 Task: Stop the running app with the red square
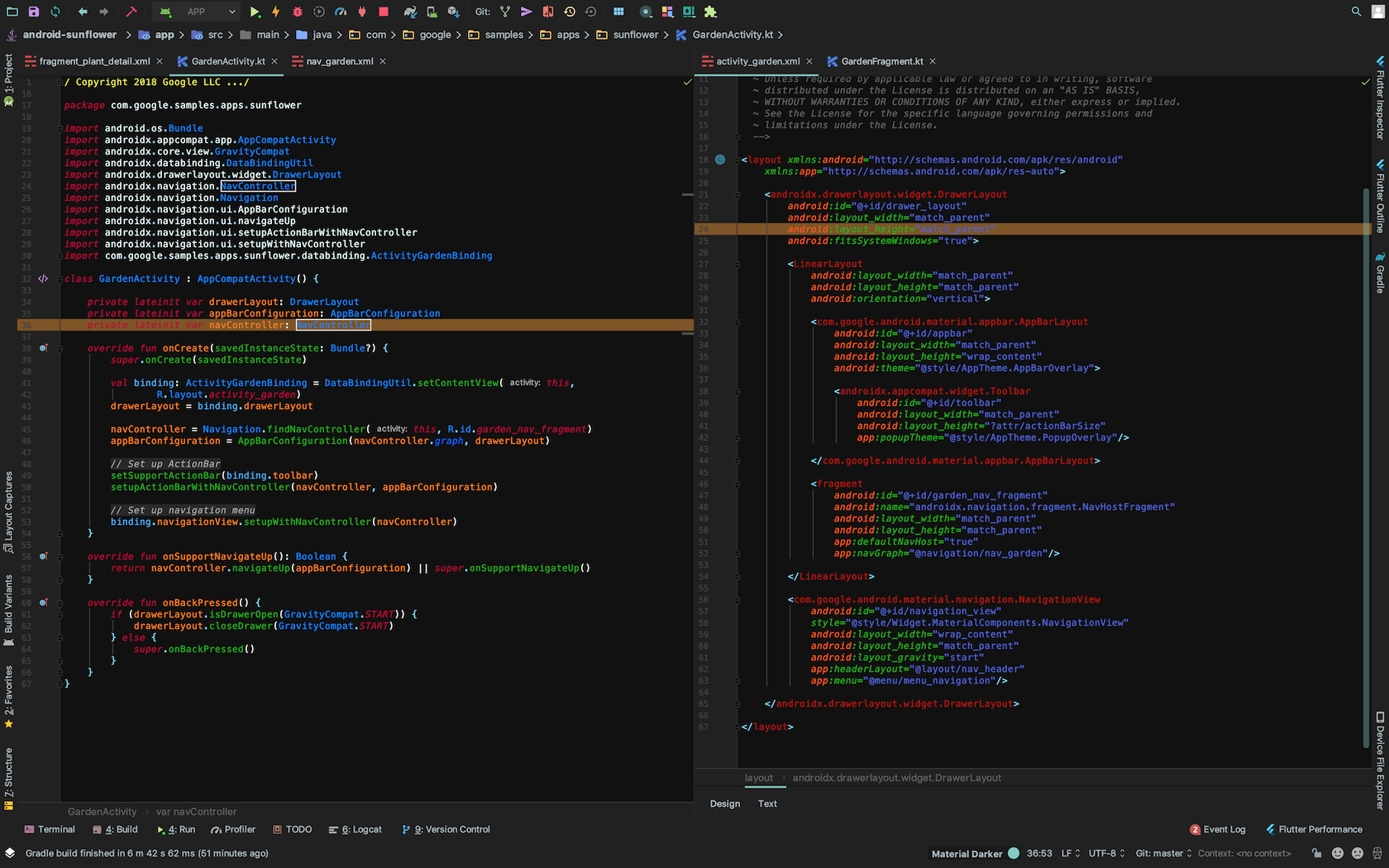point(383,12)
